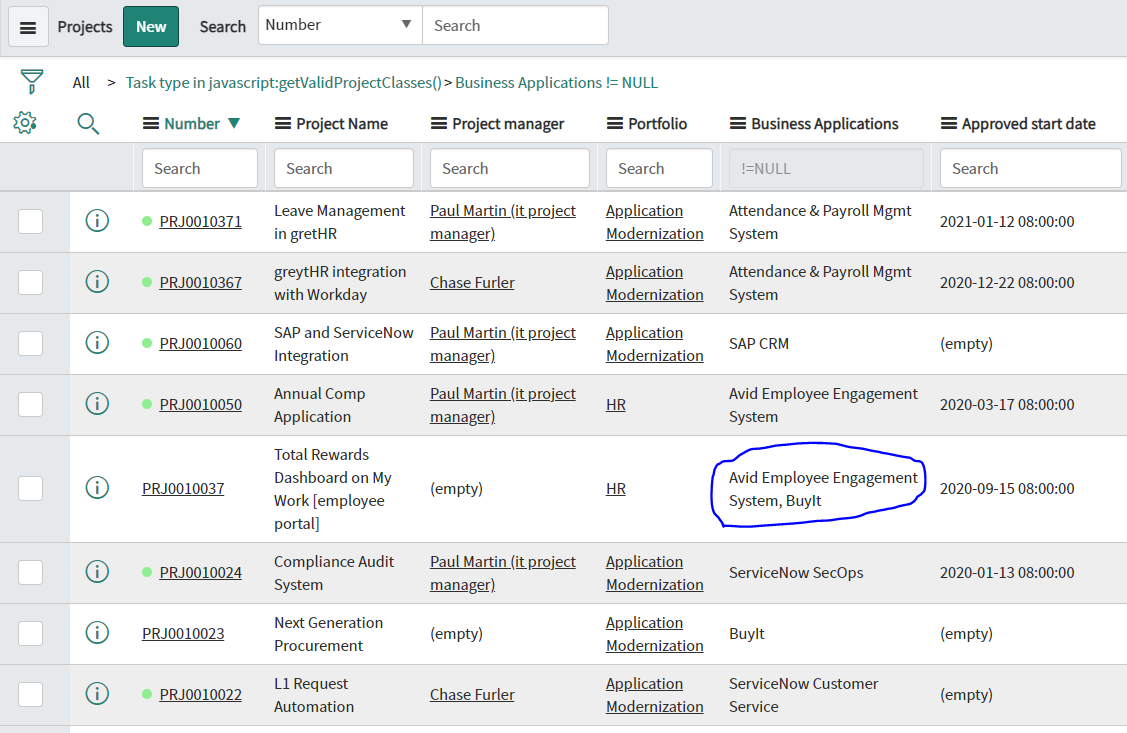Select checkbox for row PRJ0010367

pos(30,282)
